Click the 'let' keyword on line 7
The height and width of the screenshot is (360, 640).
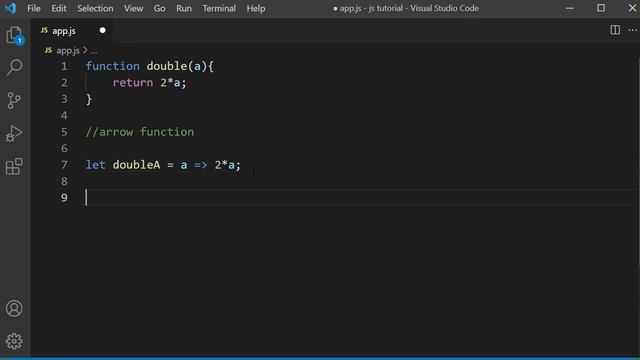(x=96, y=165)
